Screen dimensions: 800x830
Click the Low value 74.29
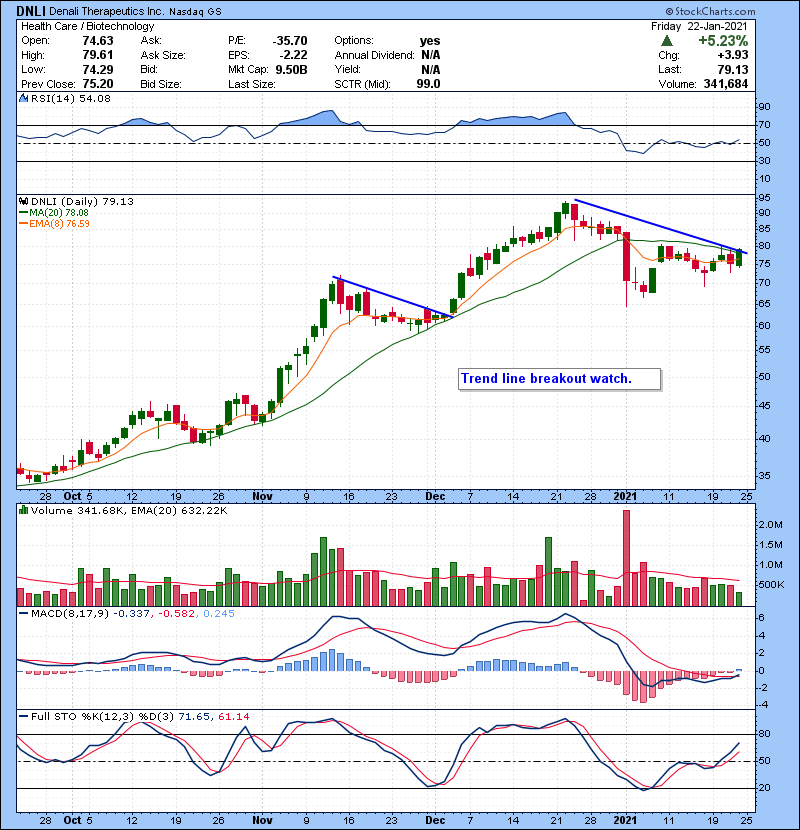tap(98, 69)
